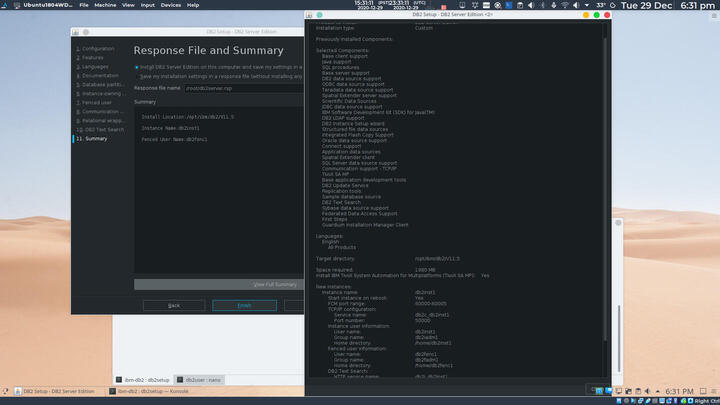Open the VirtualBox Help menu
This screenshot has width=720, height=405.
[x=193, y=5]
